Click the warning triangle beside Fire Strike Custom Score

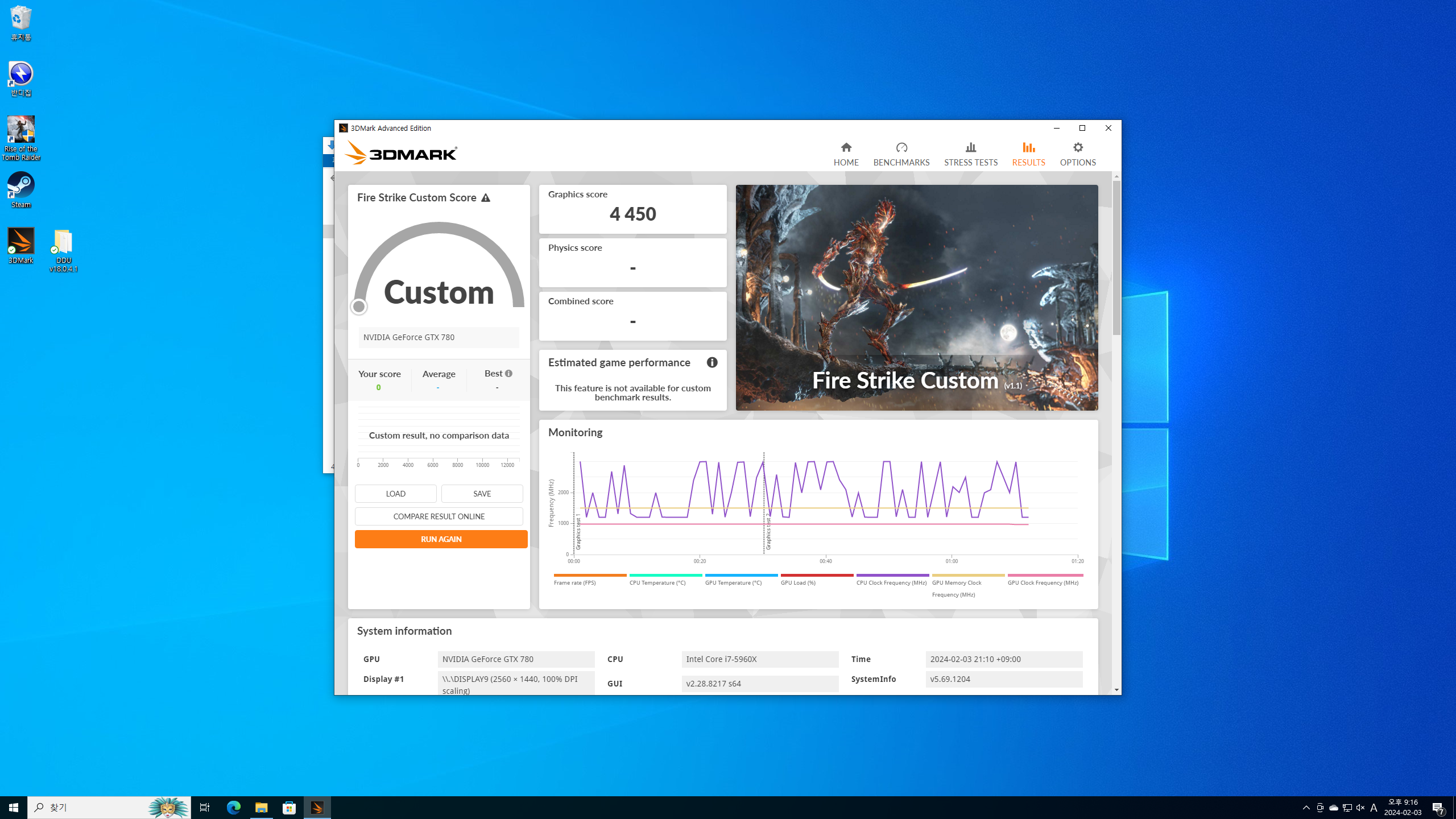point(485,198)
